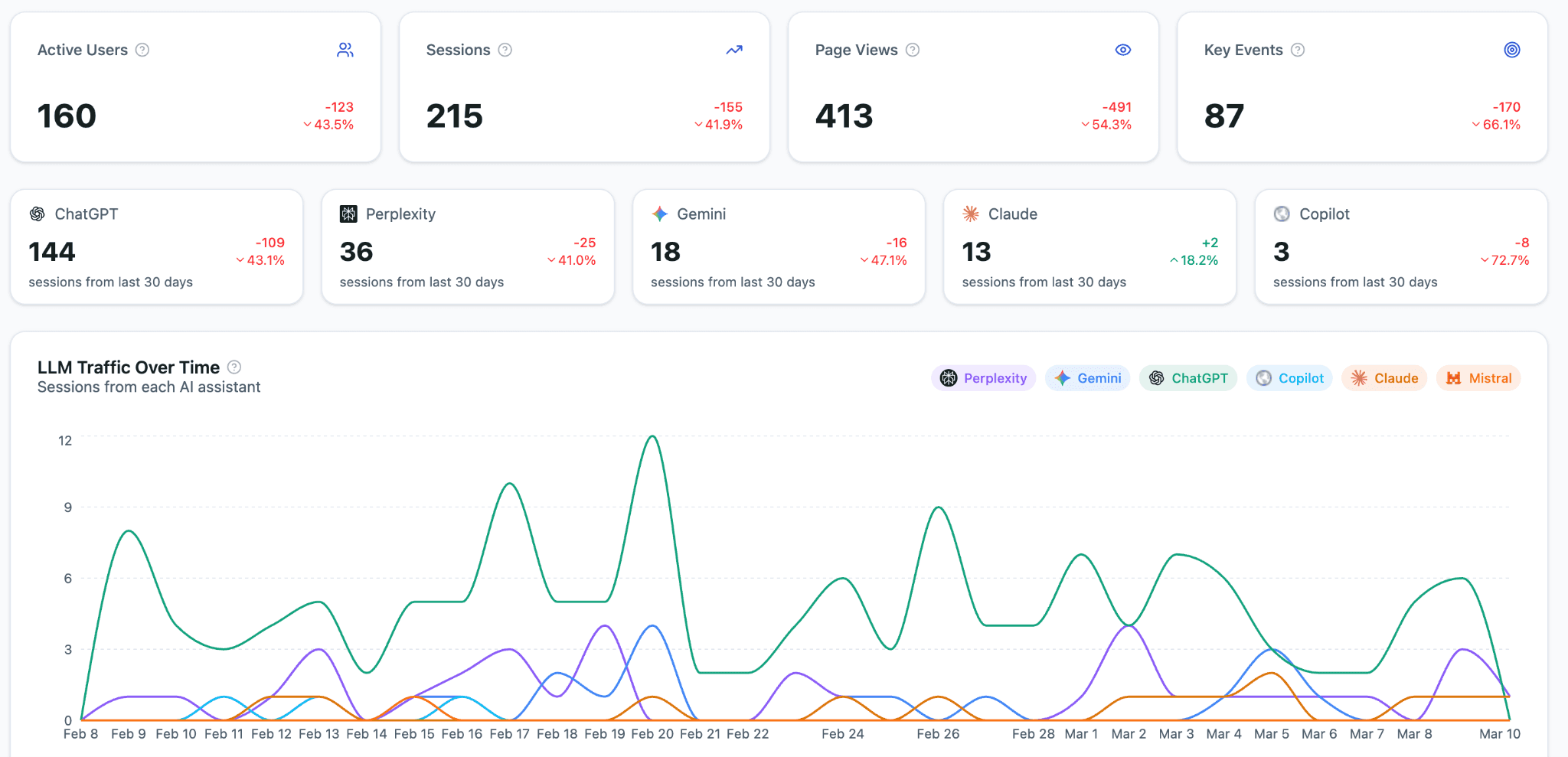Open the ChatGPT sessions card
Screen dimensions: 1568x757
point(157,247)
